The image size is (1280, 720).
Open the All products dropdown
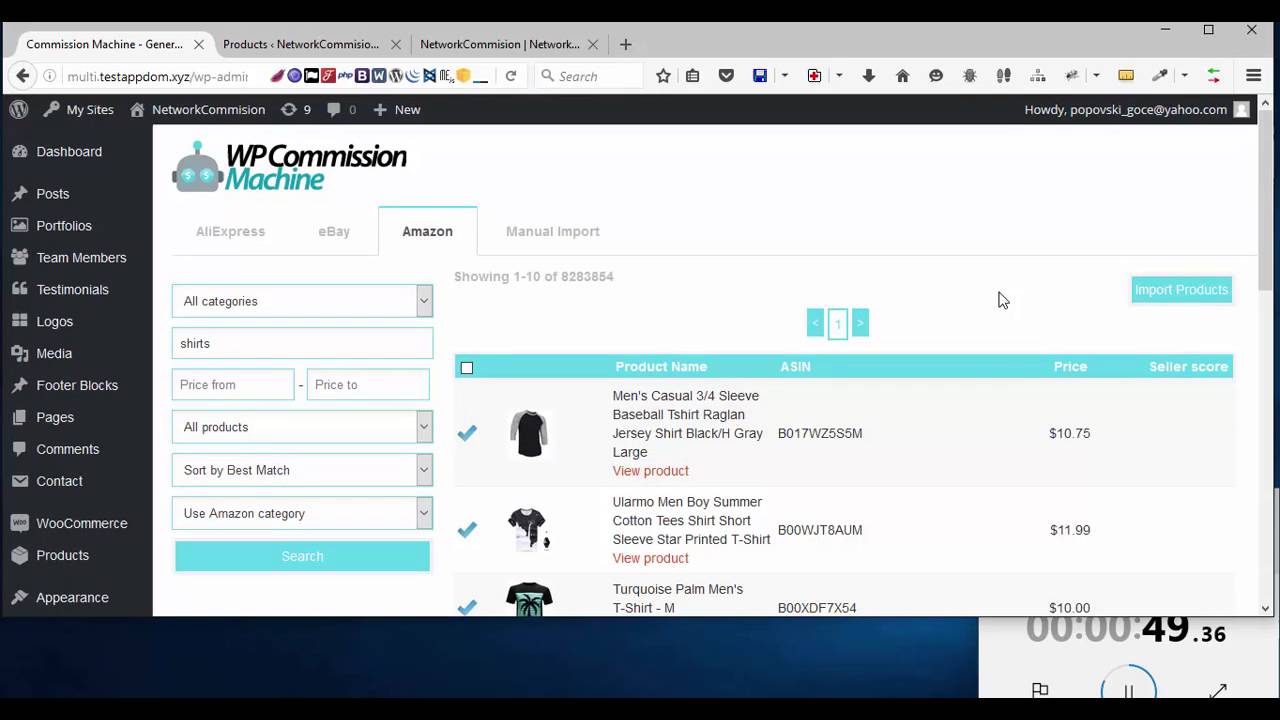pyautogui.click(x=302, y=427)
